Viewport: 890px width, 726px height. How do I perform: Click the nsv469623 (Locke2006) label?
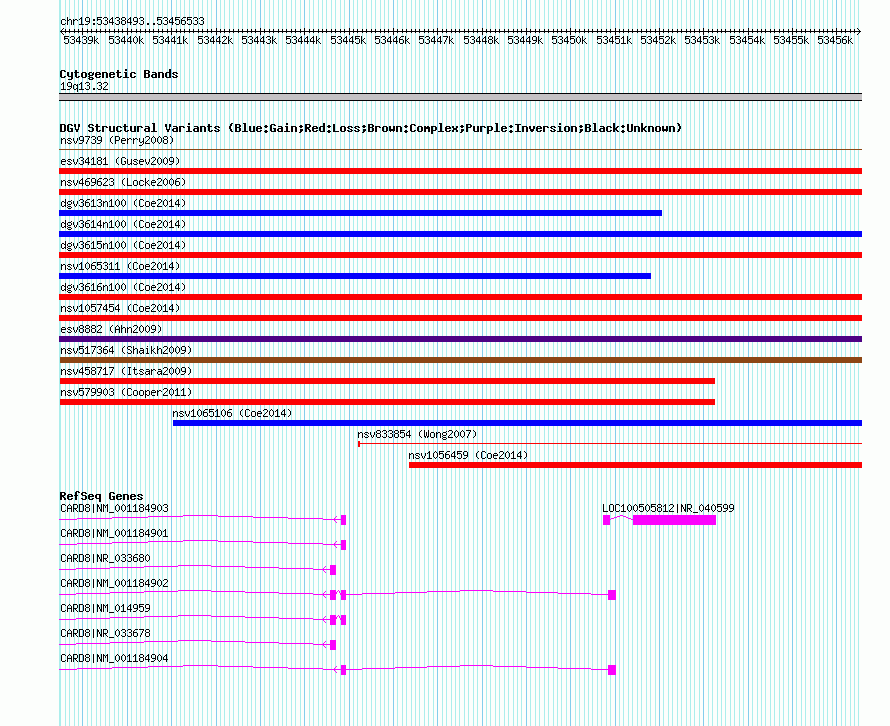point(123,182)
